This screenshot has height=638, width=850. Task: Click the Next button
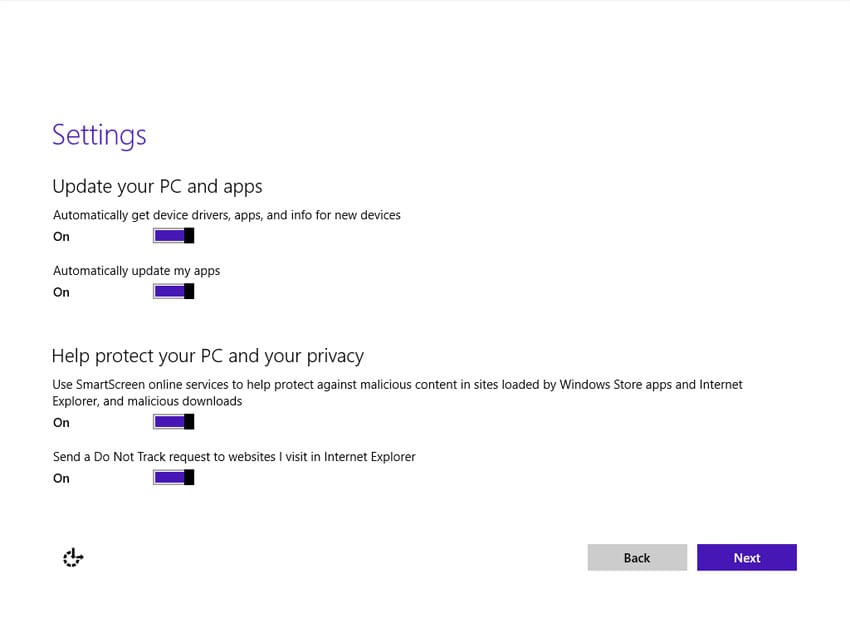pos(746,558)
